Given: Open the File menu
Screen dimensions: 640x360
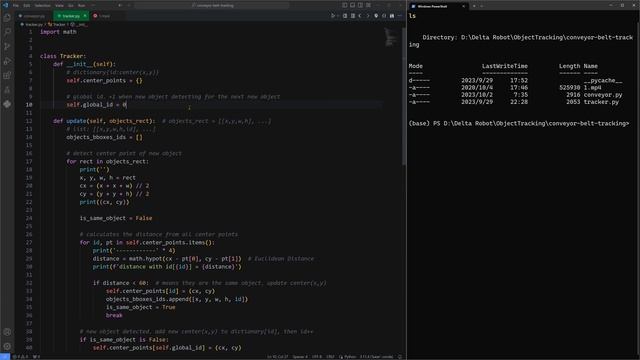Looking at the screenshot, I should click(x=16, y=6).
